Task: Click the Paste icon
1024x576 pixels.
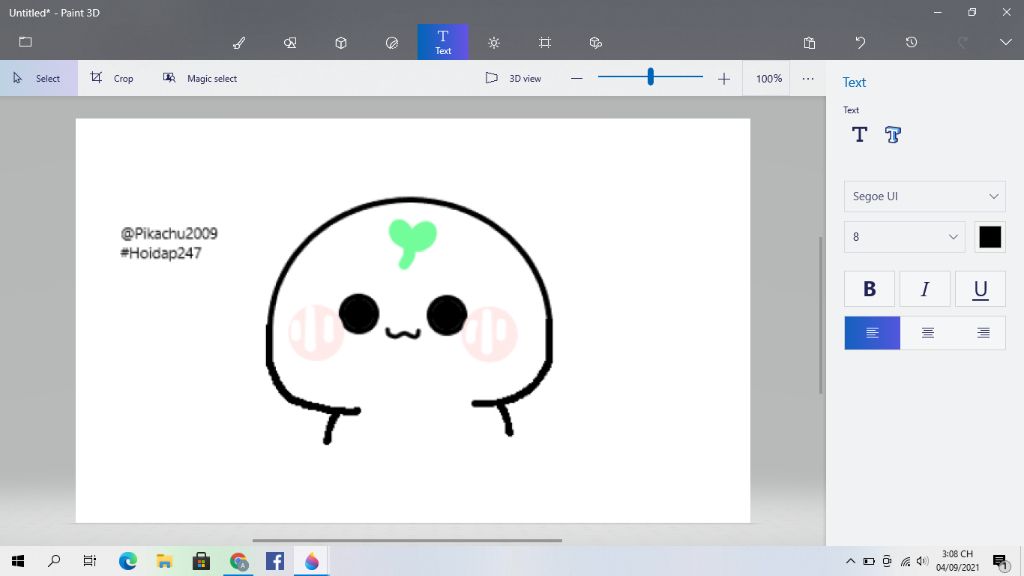Action: pos(809,43)
